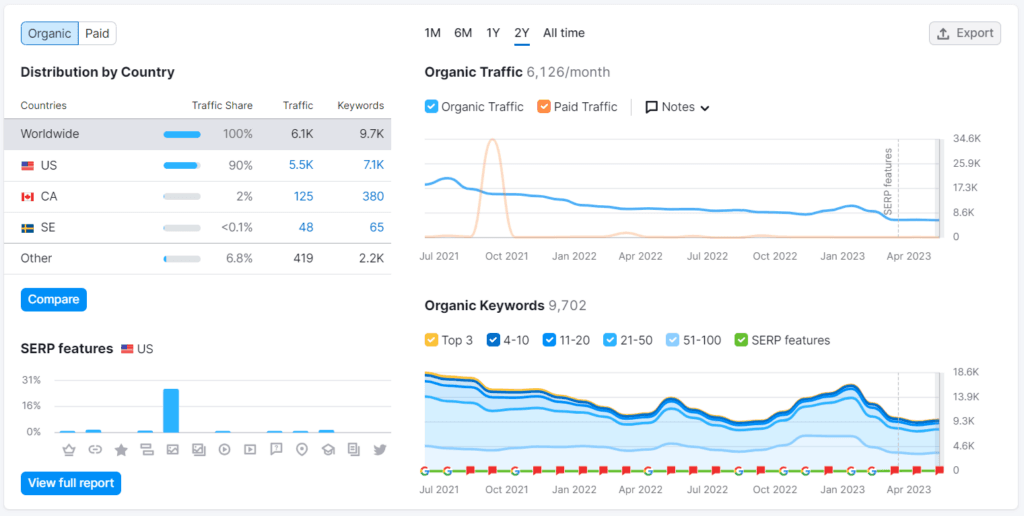Click the square play Featured video icon

coord(250,449)
